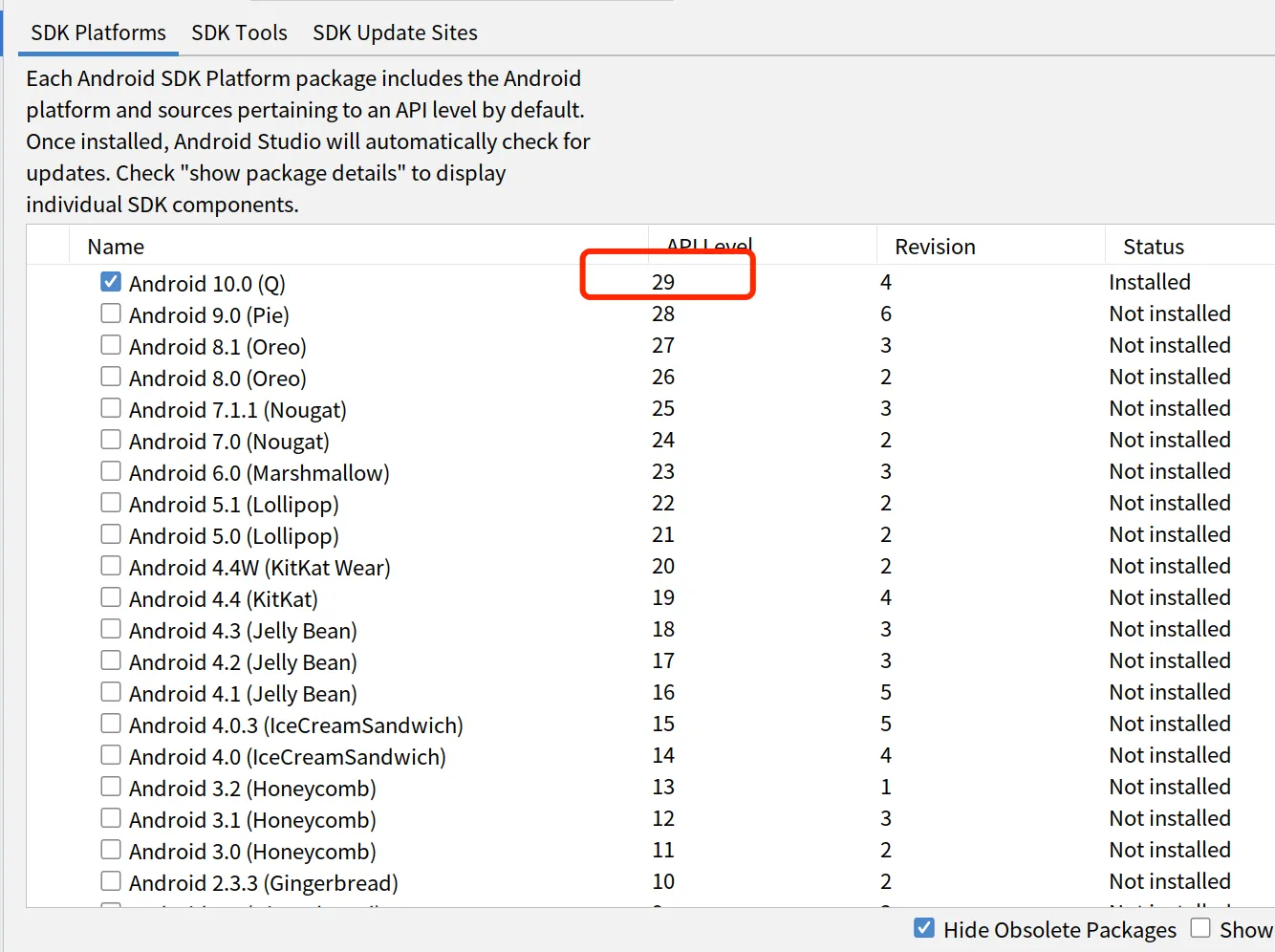Select the "Android 10.0 (Q)" row name

[x=207, y=284]
